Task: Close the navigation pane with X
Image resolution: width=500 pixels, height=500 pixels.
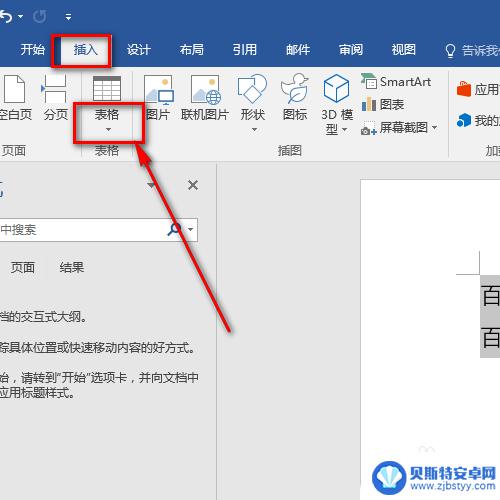Action: pyautogui.click(x=193, y=185)
